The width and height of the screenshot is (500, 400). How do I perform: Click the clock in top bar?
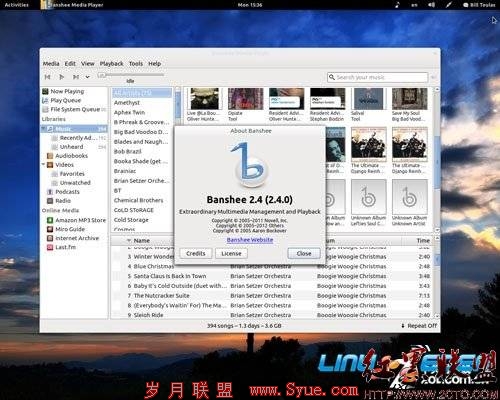pyautogui.click(x=250, y=5)
